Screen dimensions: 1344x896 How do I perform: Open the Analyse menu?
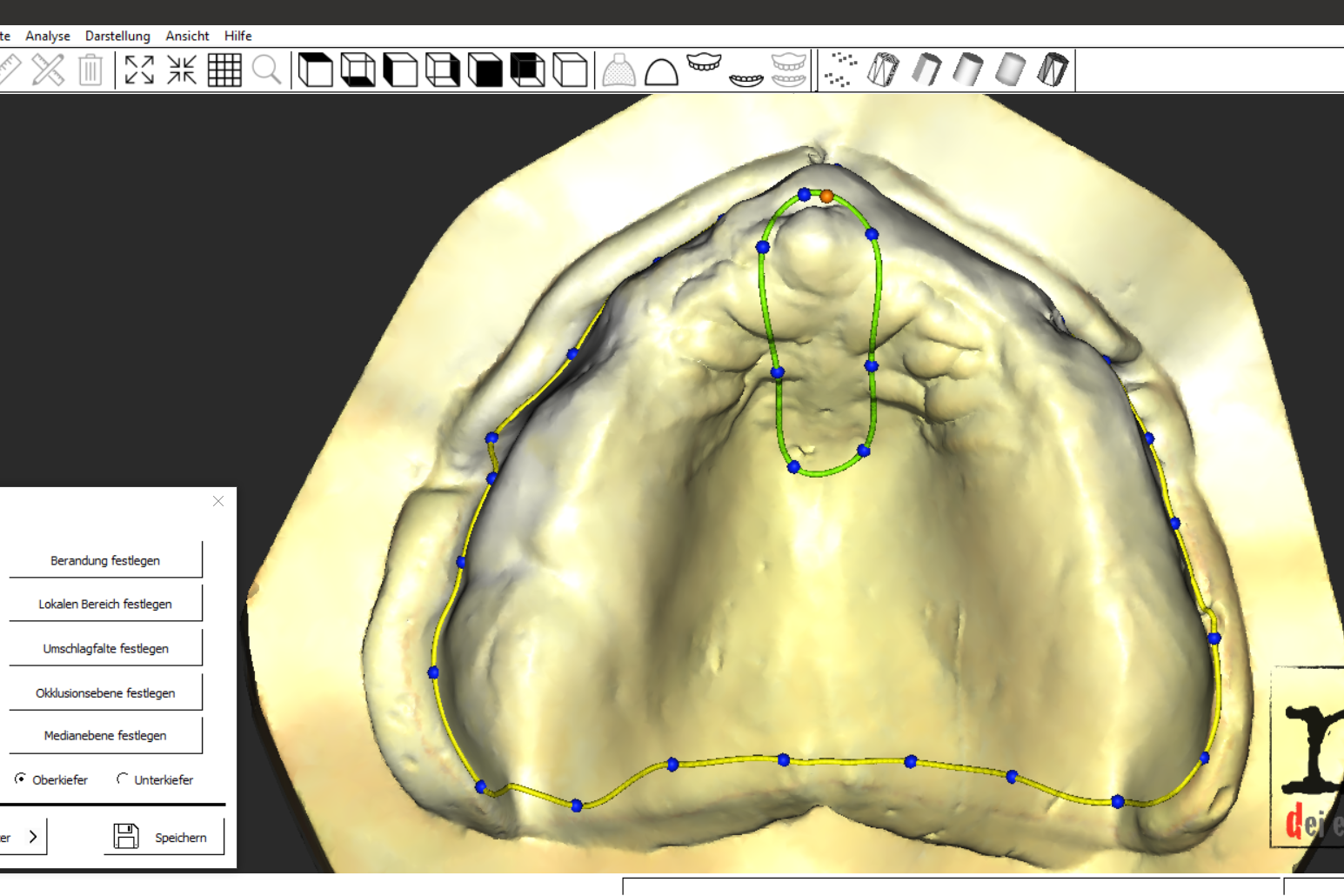click(48, 36)
